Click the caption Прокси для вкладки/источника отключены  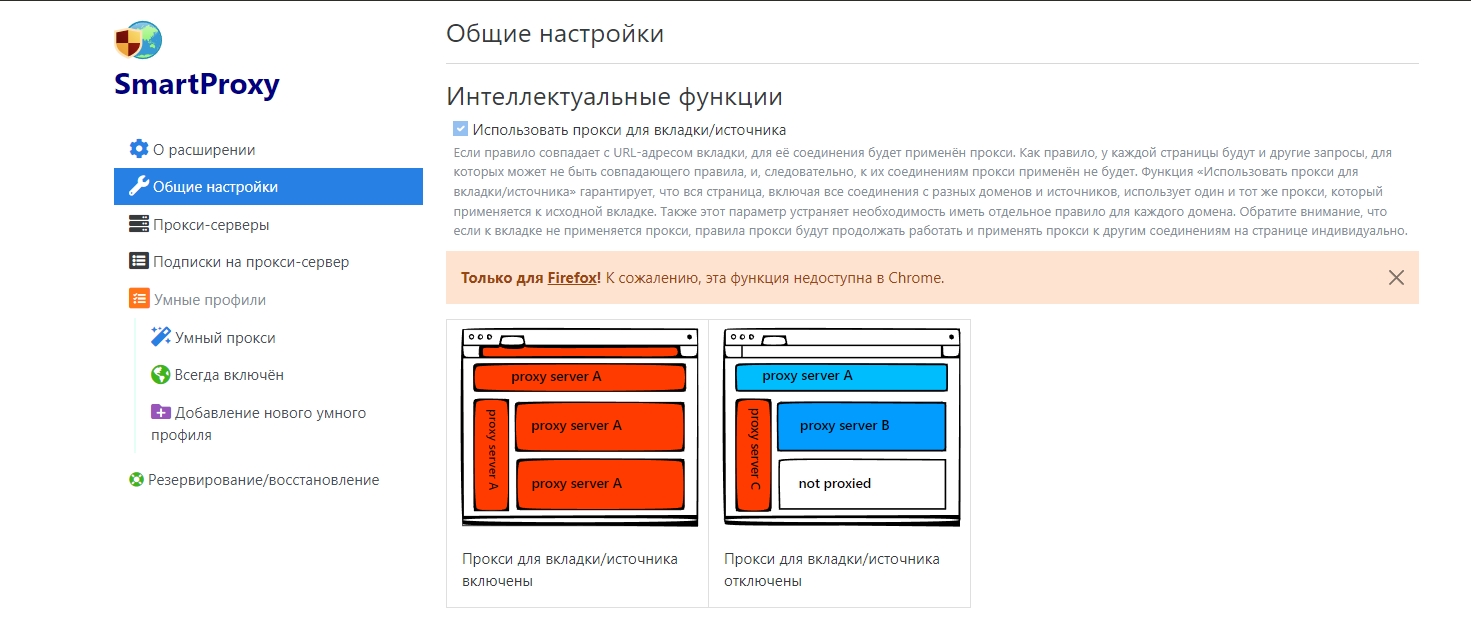point(832,570)
